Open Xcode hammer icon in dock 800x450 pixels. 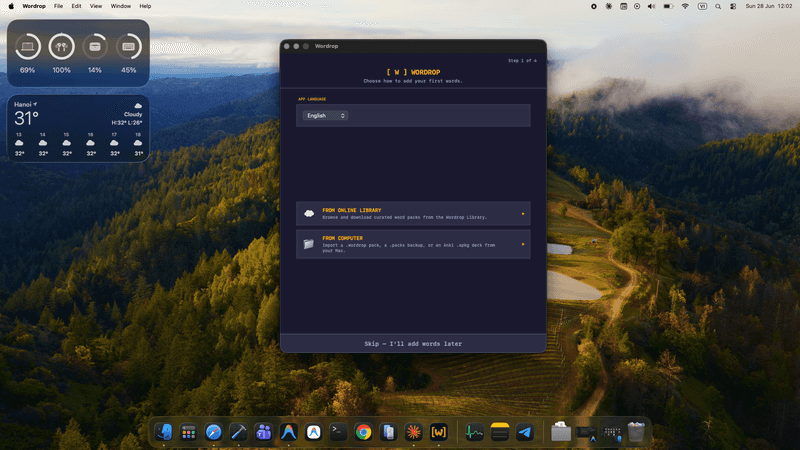(x=238, y=432)
